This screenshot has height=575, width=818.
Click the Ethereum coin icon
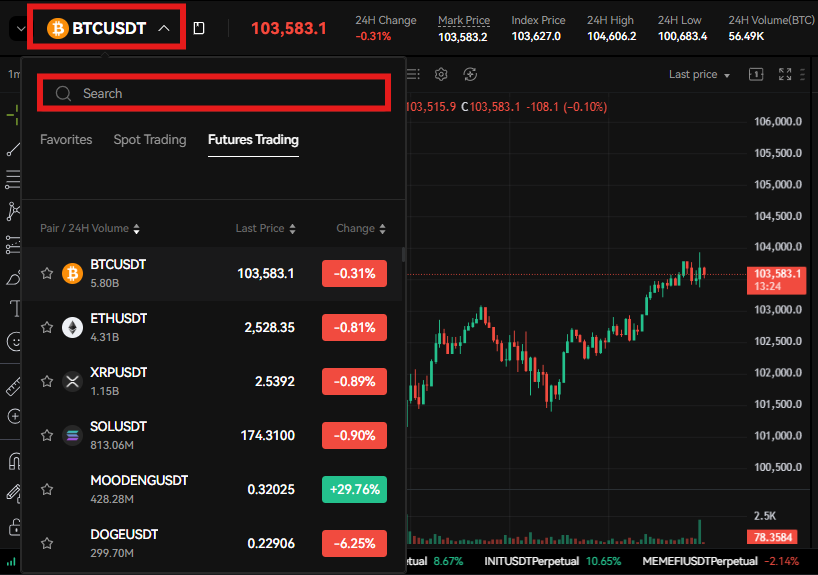pos(73,327)
